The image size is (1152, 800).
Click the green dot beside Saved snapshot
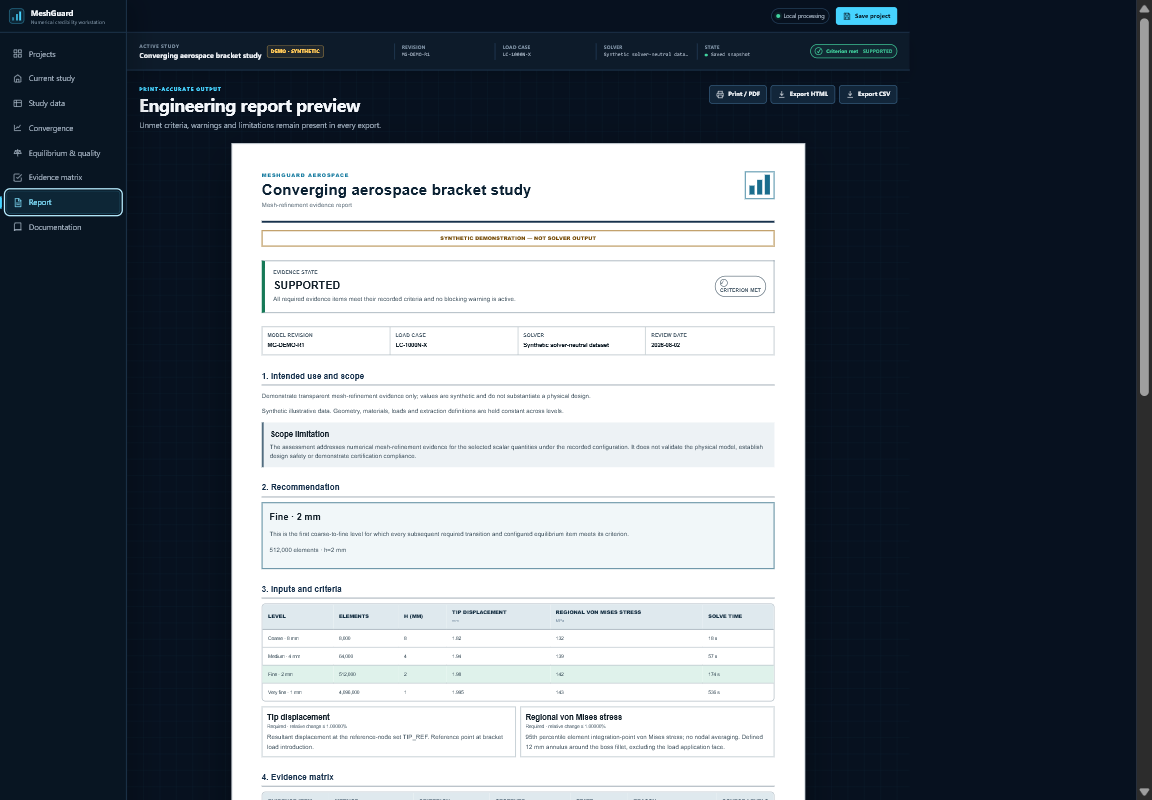point(707,54)
